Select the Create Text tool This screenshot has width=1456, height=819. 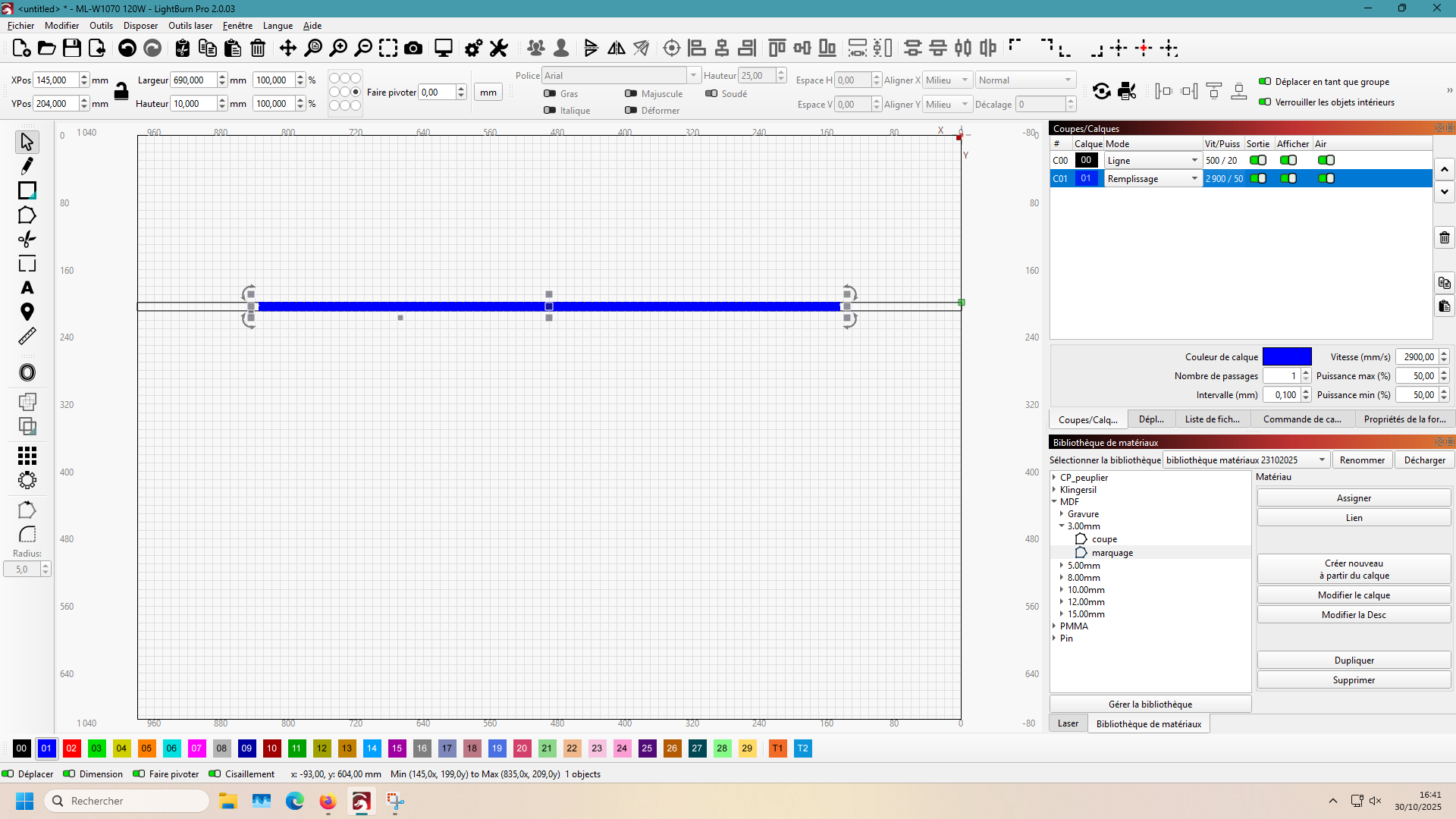pos(27,287)
